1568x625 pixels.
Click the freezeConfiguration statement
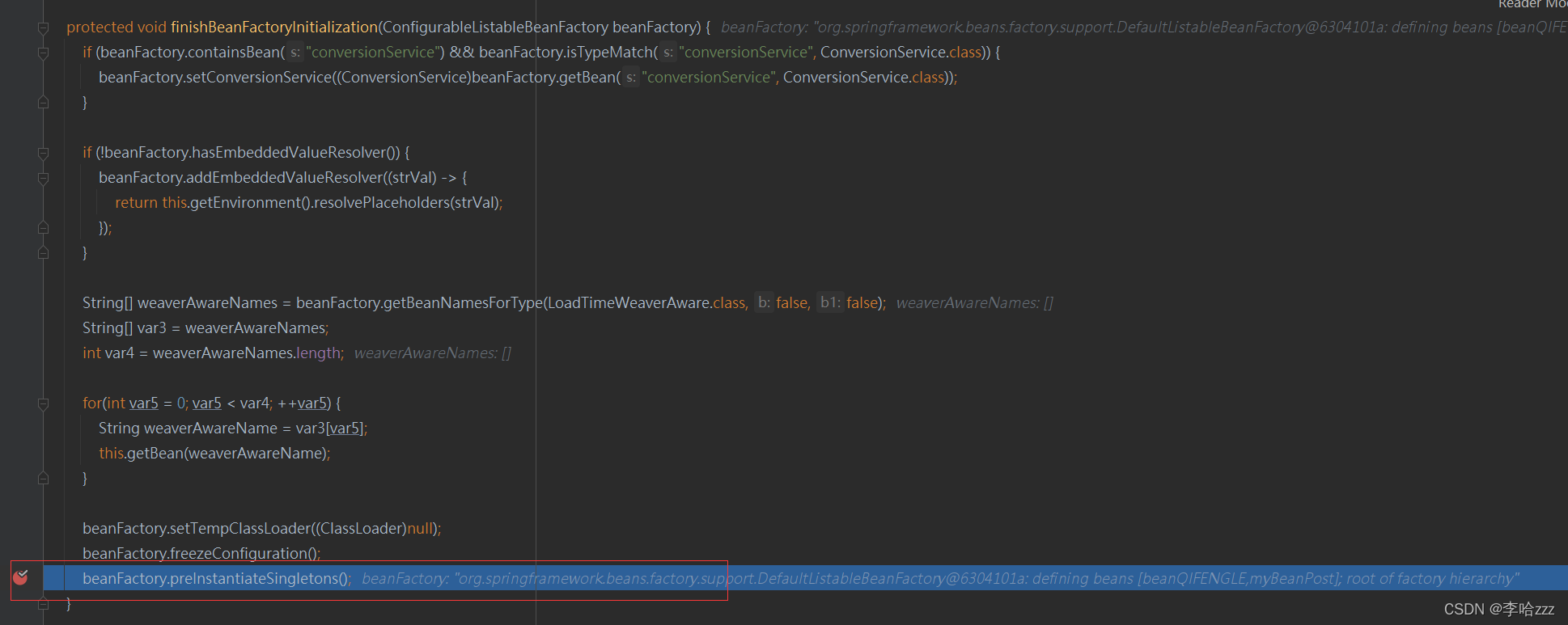(x=201, y=554)
